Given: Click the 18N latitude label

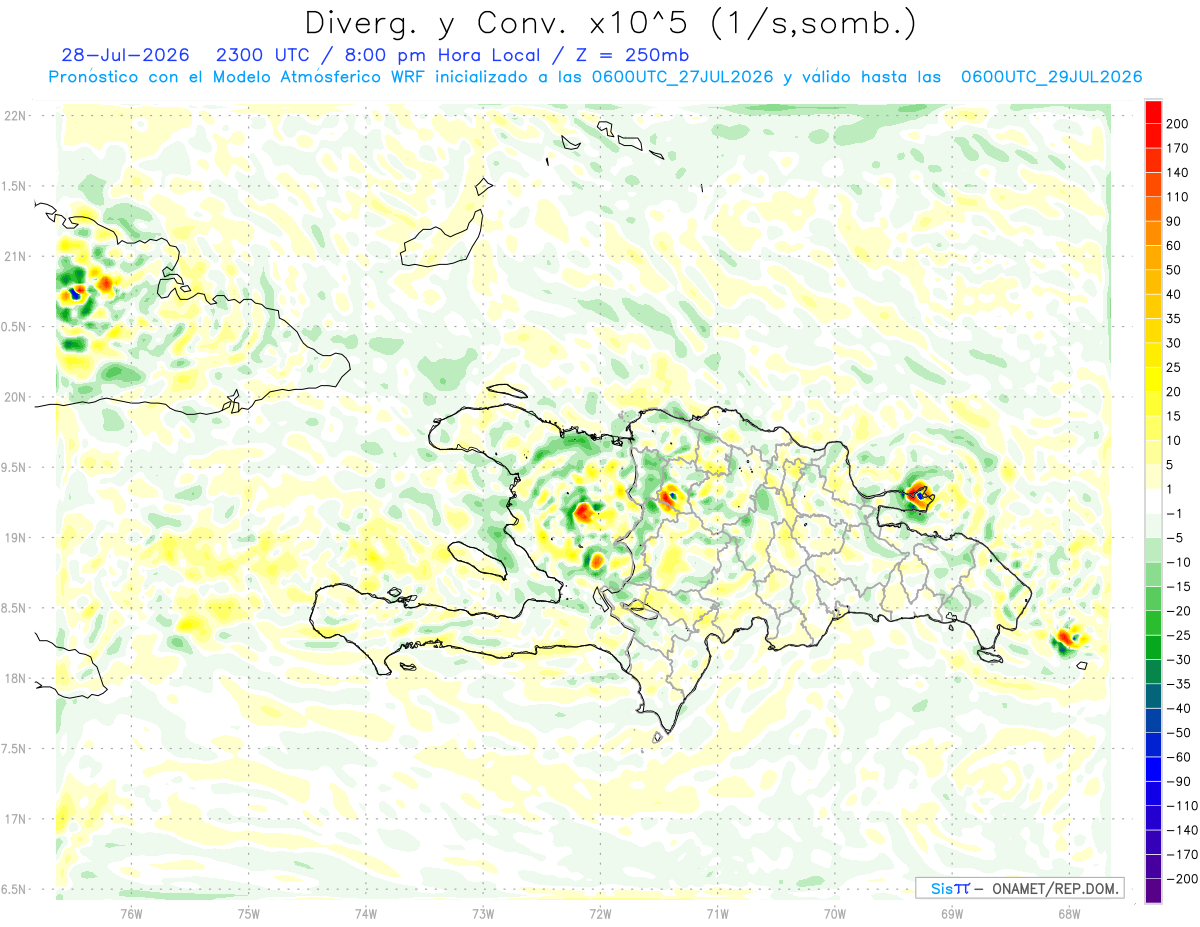Looking at the screenshot, I should (x=15, y=678).
